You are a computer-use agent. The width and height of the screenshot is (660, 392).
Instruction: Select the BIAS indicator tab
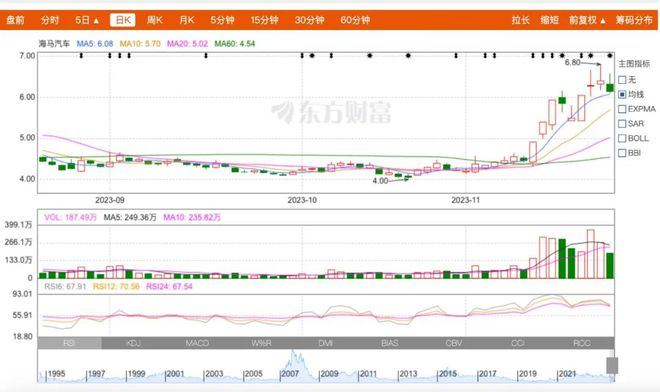390,343
